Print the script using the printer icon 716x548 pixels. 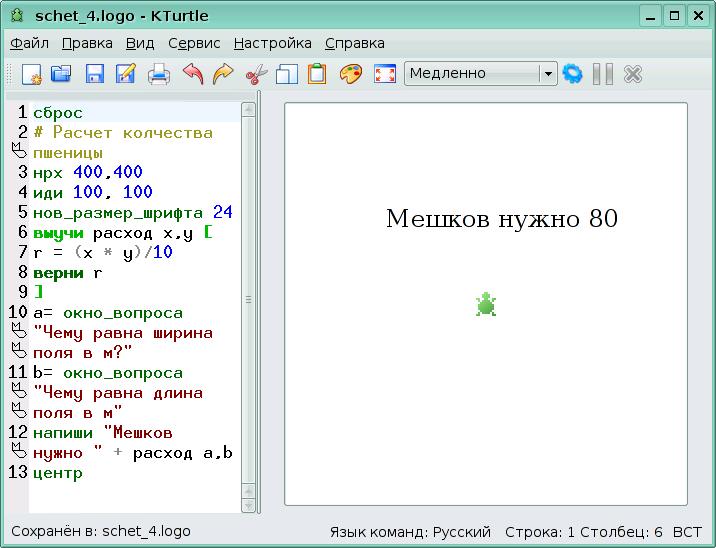tap(159, 74)
